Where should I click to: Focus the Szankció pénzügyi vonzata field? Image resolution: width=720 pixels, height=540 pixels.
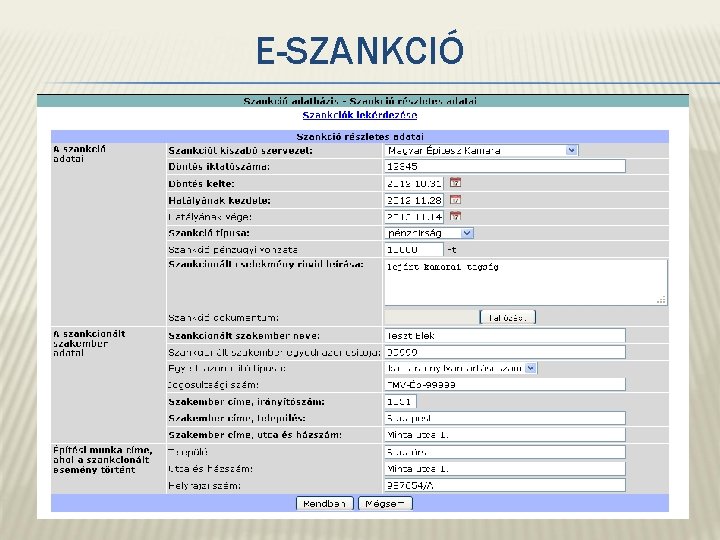pyautogui.click(x=414, y=249)
